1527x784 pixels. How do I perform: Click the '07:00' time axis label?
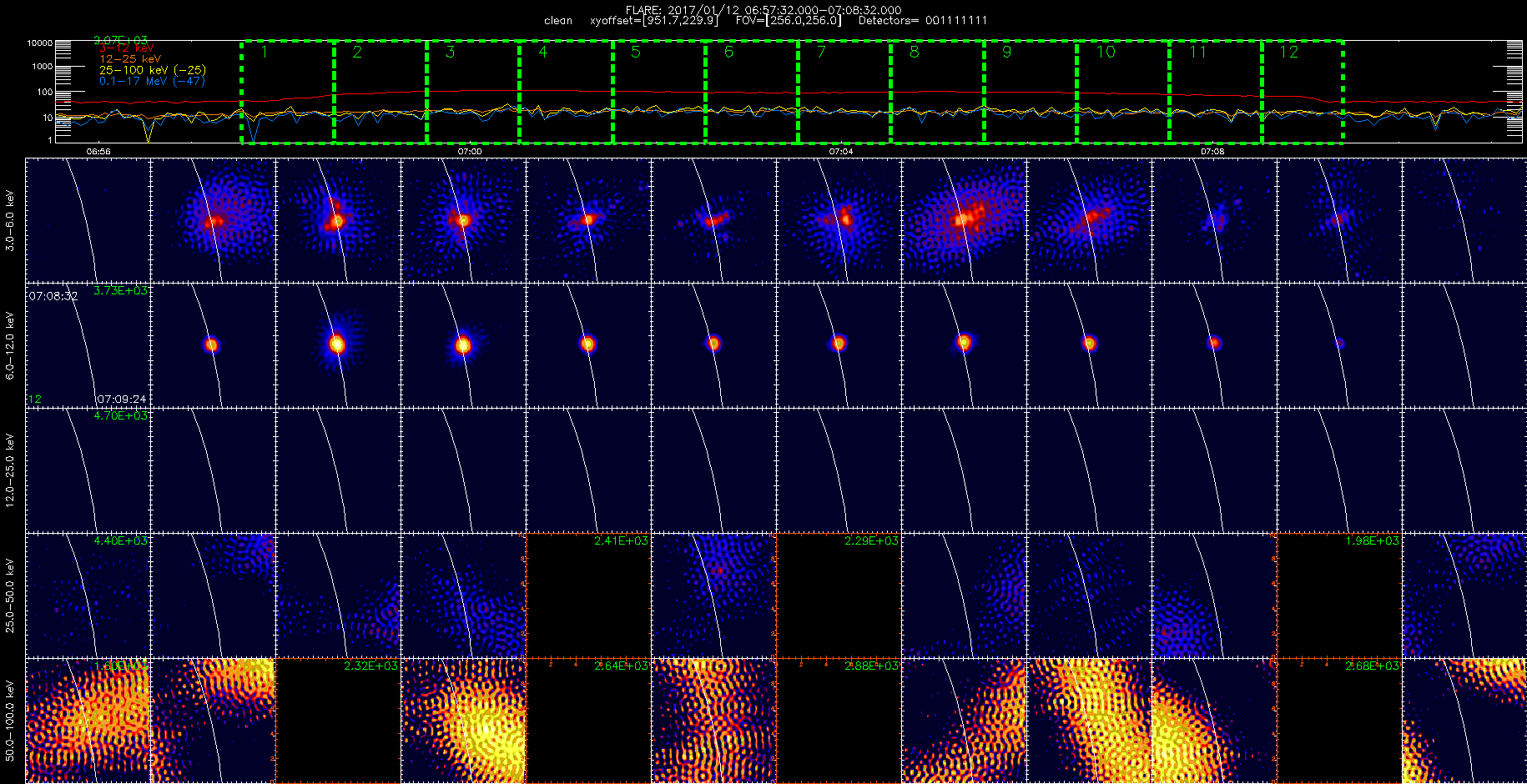point(470,152)
